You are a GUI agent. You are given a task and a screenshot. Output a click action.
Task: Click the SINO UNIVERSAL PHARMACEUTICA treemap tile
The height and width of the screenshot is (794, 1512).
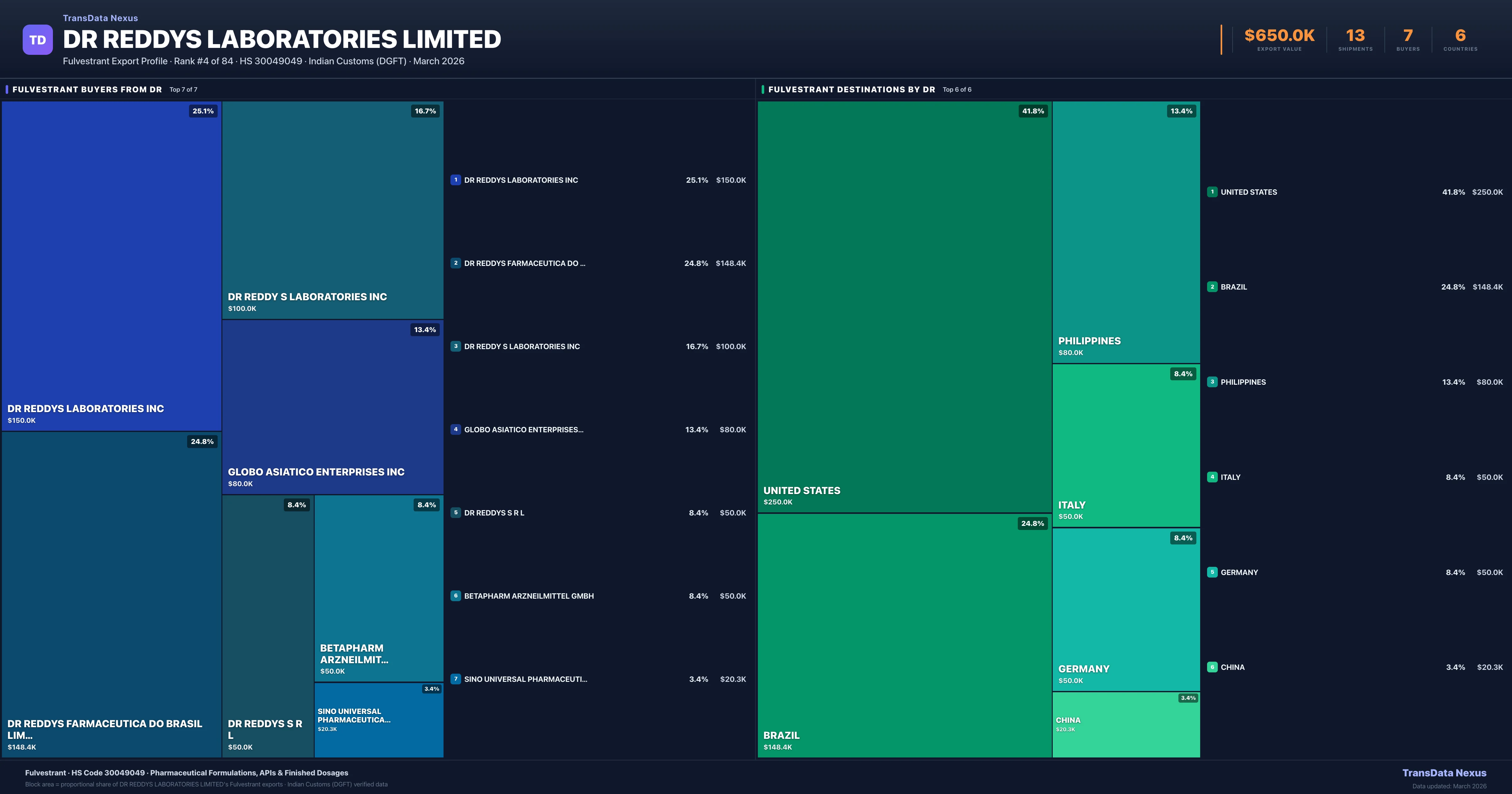tap(379, 720)
